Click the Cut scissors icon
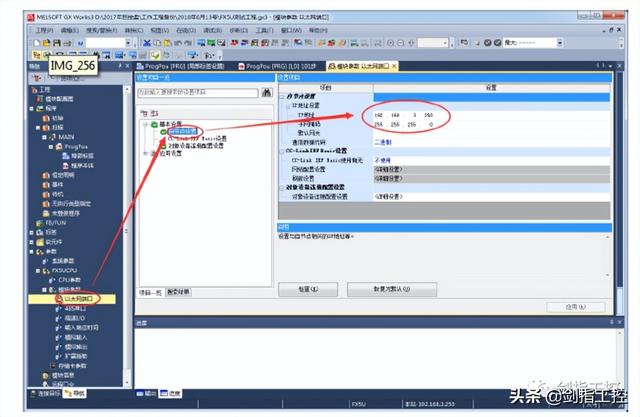 (x=147, y=42)
